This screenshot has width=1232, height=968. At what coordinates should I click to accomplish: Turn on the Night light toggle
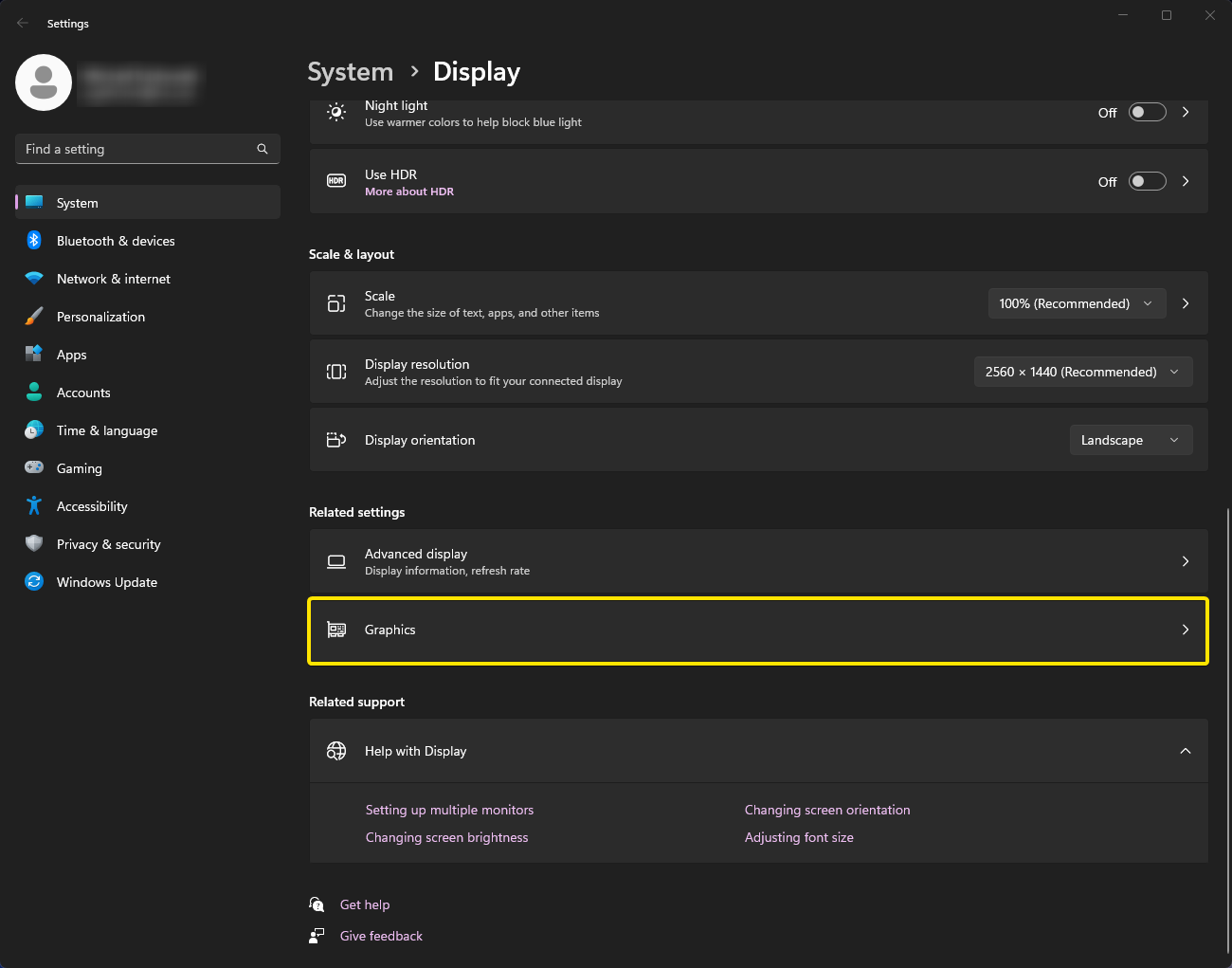pyautogui.click(x=1147, y=113)
